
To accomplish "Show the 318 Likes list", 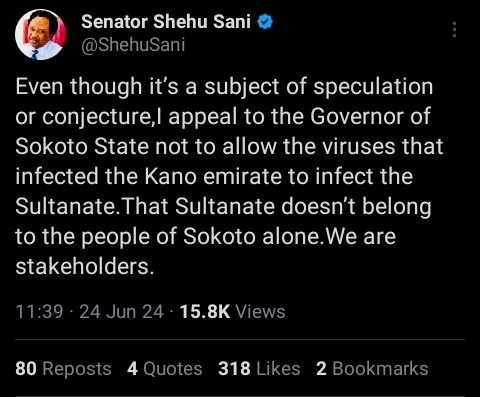I will coord(259,369).
